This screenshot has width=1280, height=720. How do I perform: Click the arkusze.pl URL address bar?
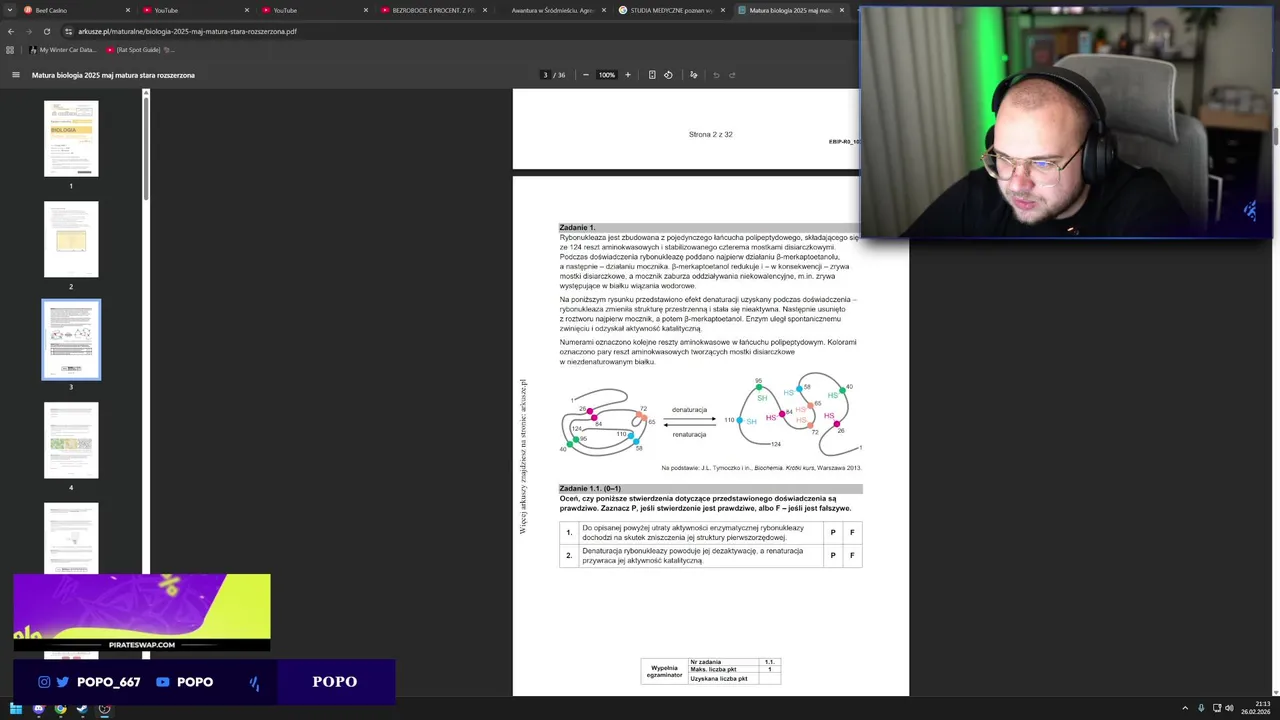[x=187, y=31]
